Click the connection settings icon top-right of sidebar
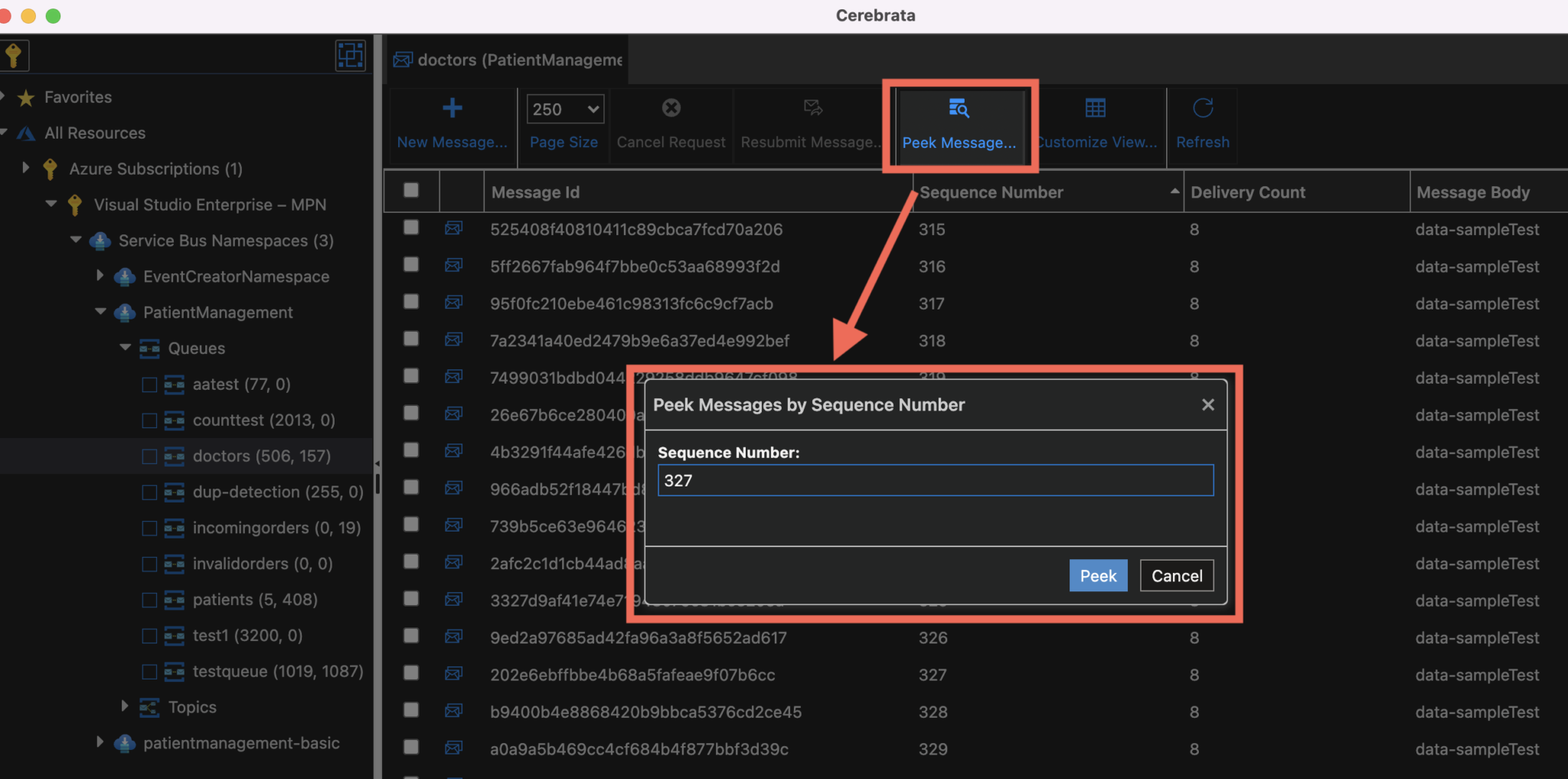 pyautogui.click(x=350, y=54)
